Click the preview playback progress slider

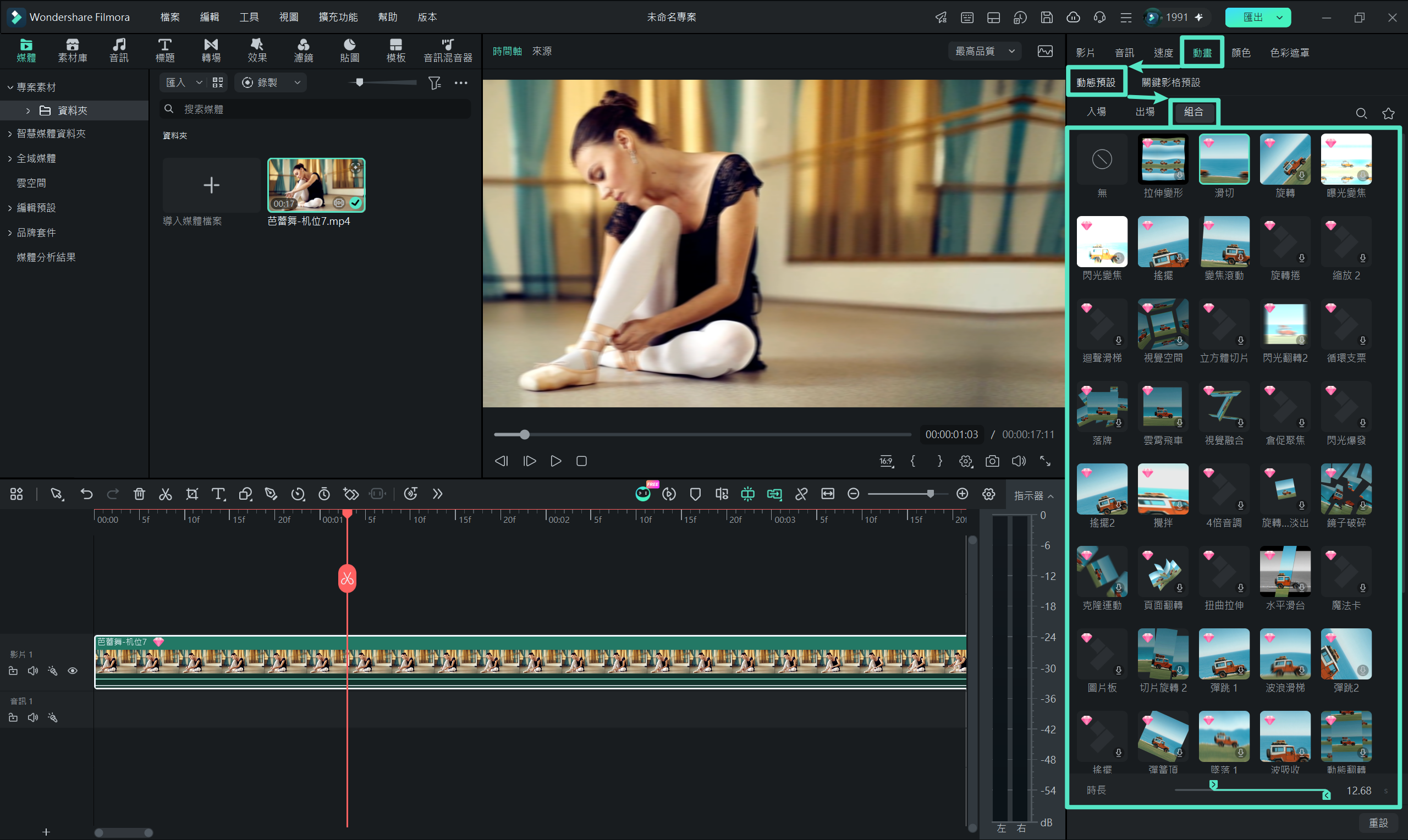coord(701,435)
